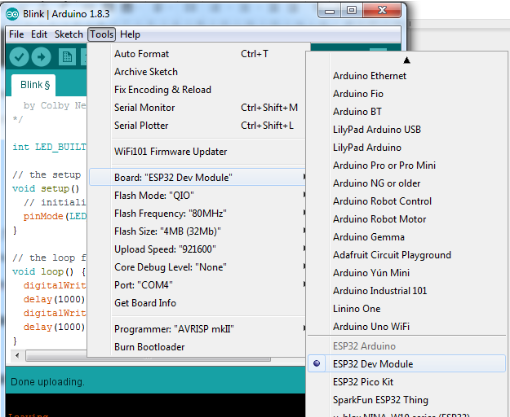Click the New sketch toolbar icon
Screen dimensions: 510x417
tap(67, 57)
